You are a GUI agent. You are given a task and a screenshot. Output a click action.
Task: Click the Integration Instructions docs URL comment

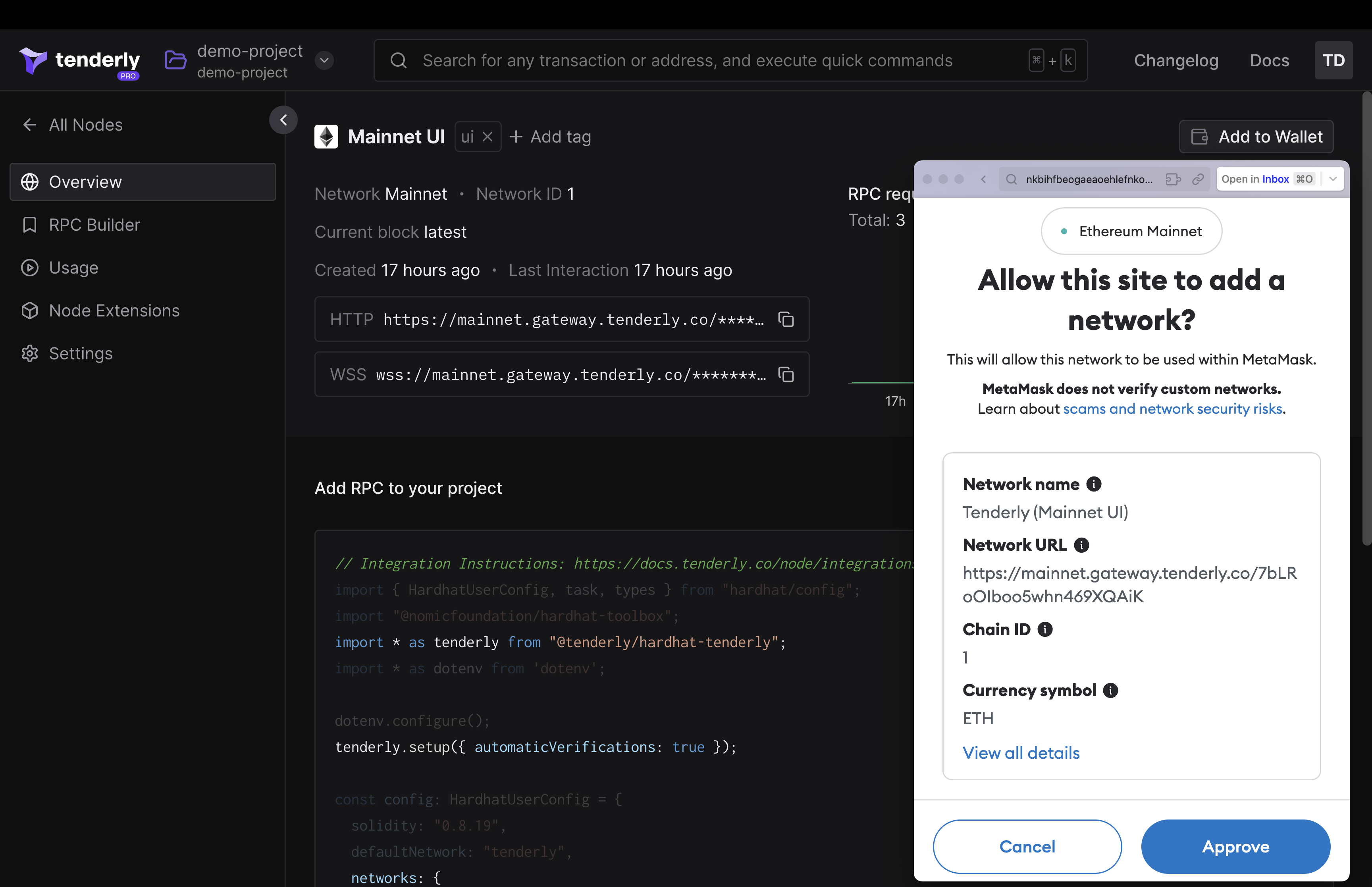tap(625, 563)
